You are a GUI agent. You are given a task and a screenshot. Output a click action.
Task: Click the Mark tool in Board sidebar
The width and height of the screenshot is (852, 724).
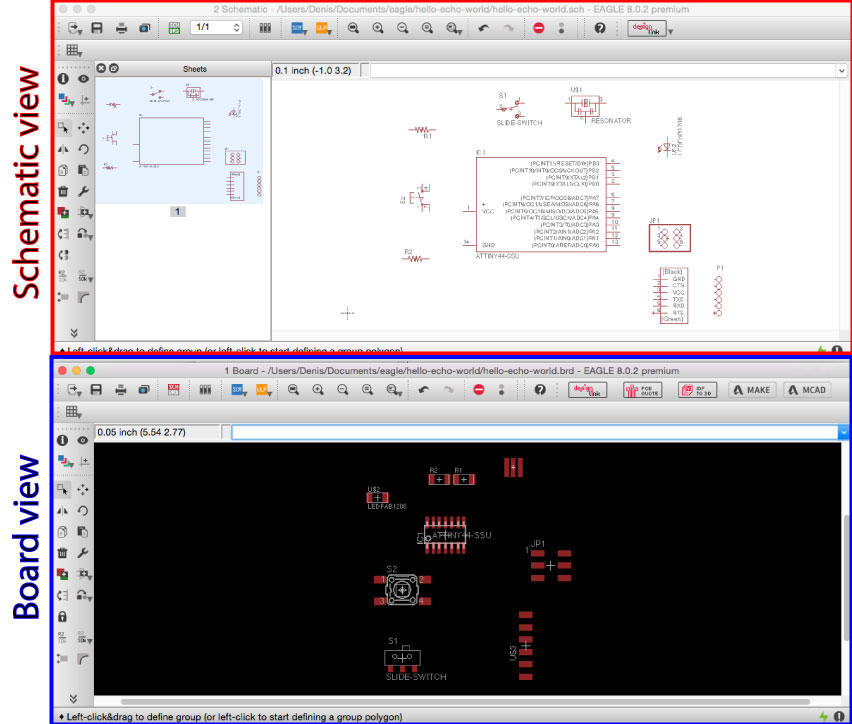coord(84,461)
